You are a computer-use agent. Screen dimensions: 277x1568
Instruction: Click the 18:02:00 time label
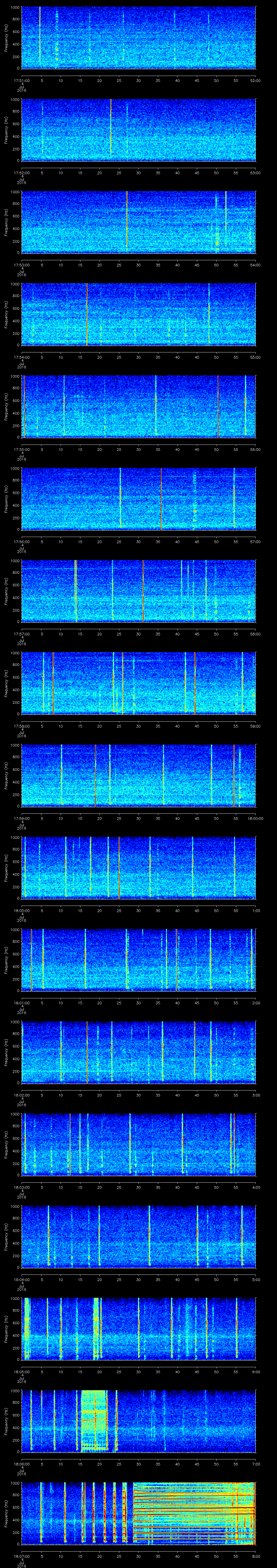point(21,1095)
